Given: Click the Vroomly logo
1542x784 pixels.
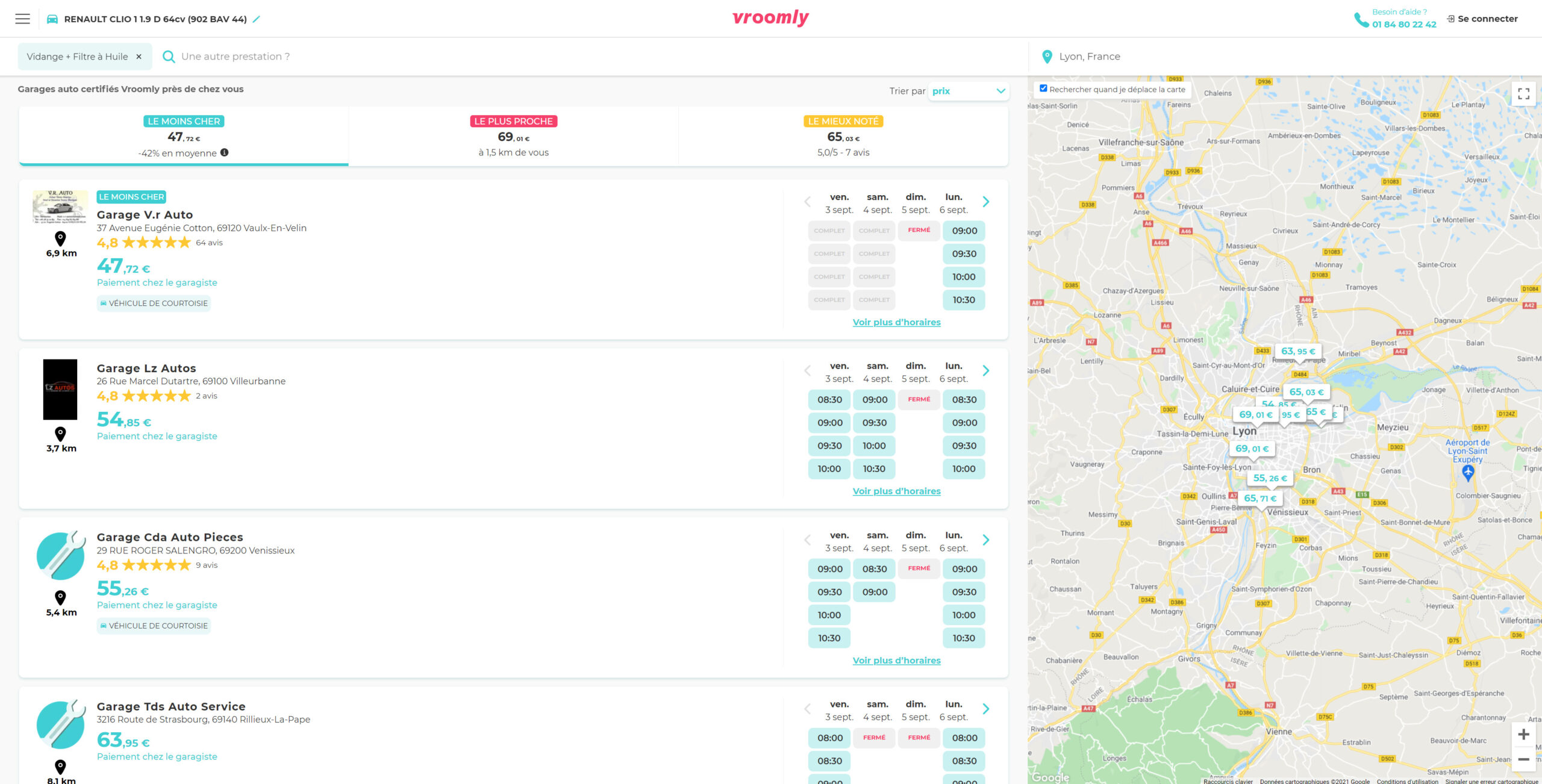Looking at the screenshot, I should [770, 18].
